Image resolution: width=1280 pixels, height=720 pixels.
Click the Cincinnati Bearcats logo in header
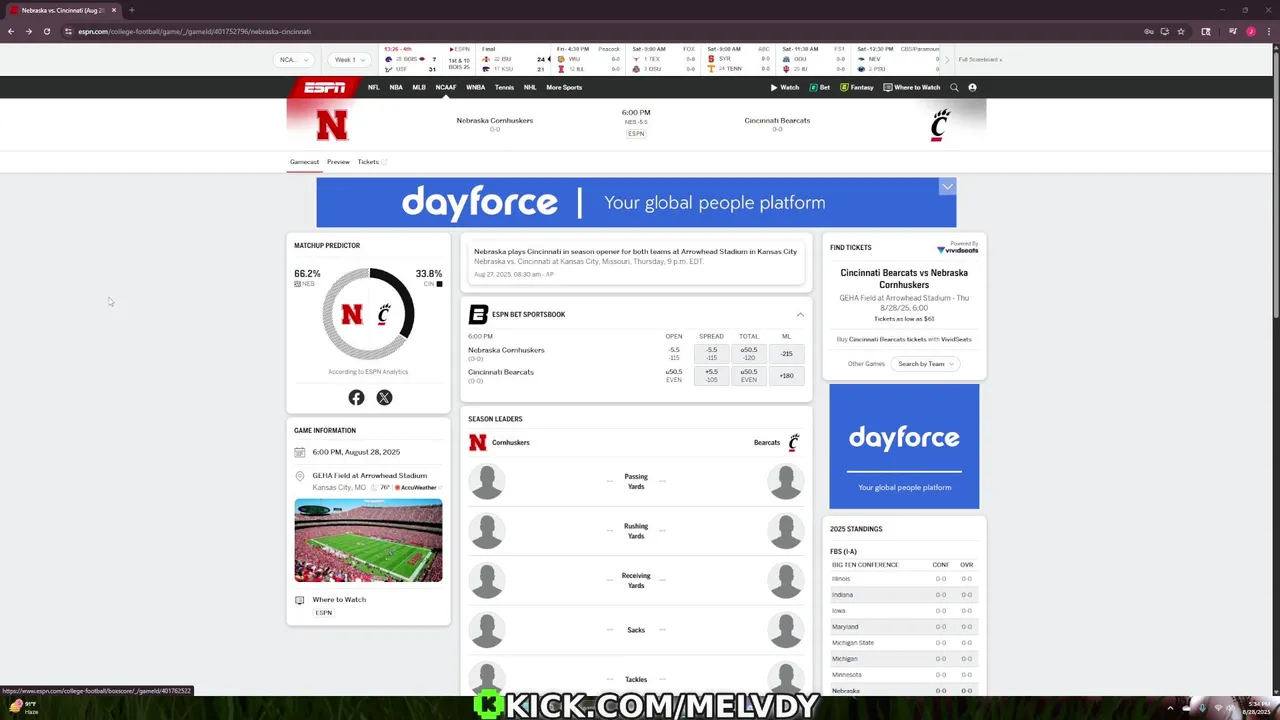(940, 125)
